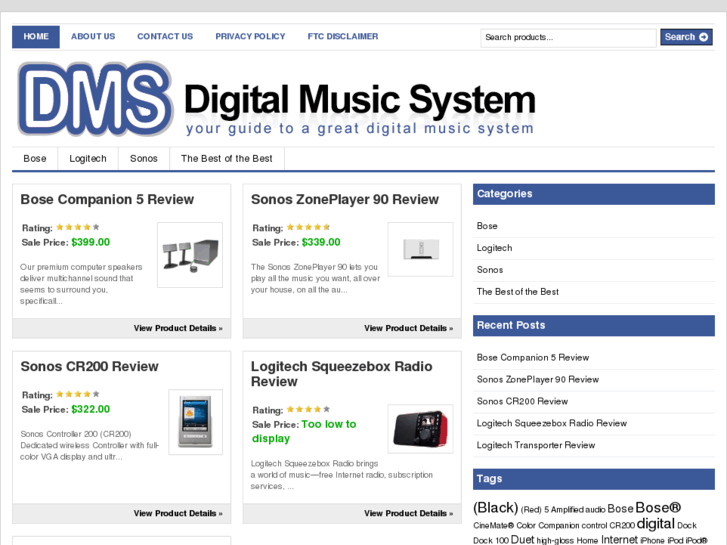Click the Tags sidebar heading

594,479
